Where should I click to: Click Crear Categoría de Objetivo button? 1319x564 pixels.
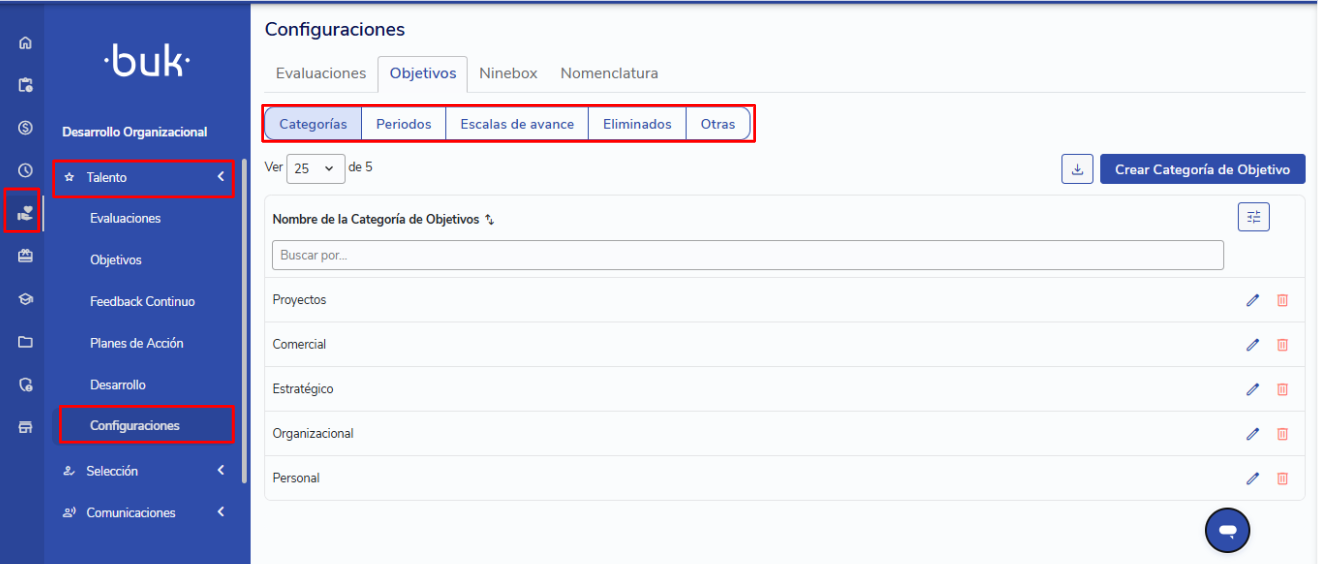1202,169
